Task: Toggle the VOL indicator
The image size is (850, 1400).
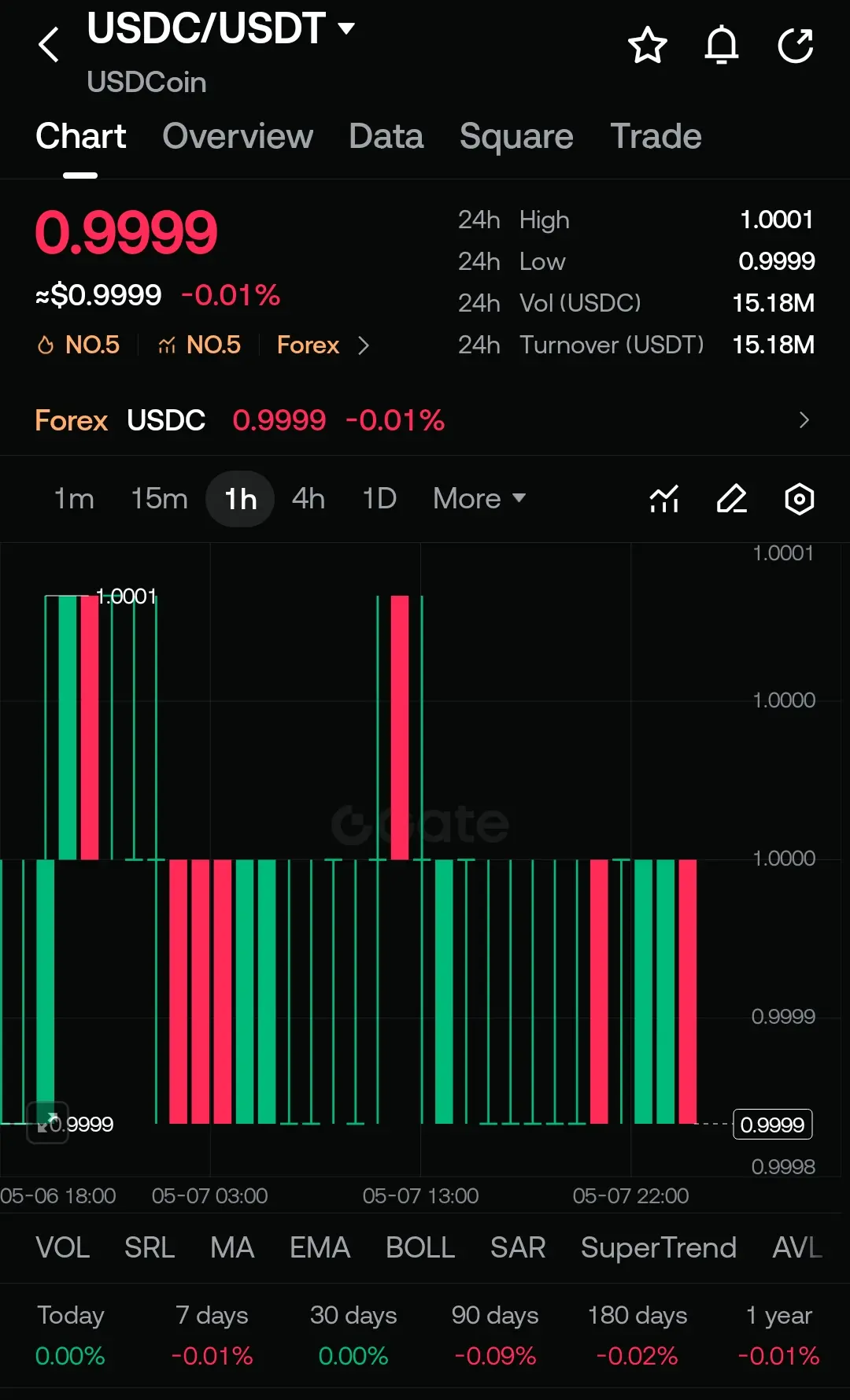Action: [63, 1248]
